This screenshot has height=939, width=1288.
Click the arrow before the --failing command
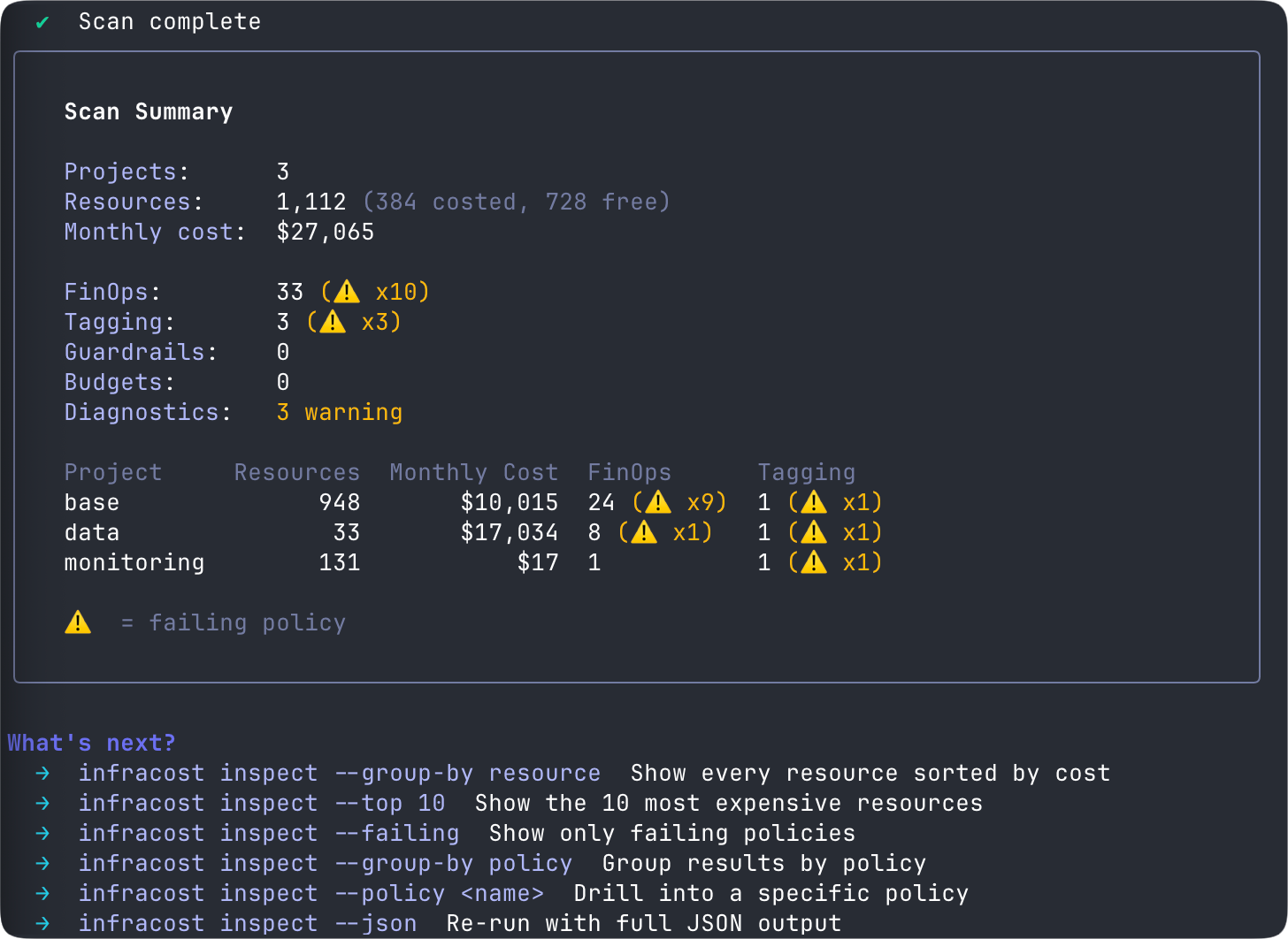point(42,834)
